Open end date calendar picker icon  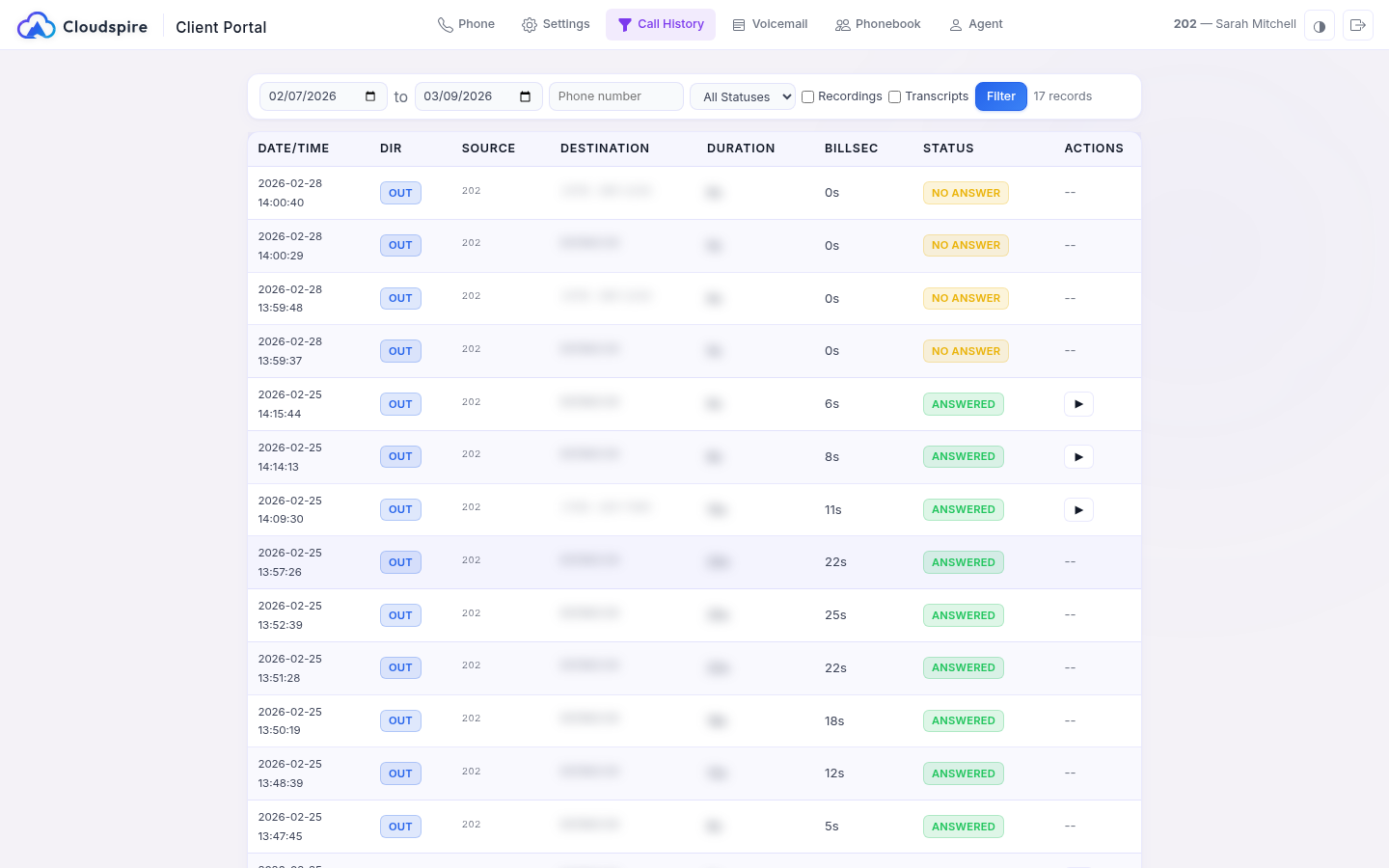pyautogui.click(x=526, y=96)
